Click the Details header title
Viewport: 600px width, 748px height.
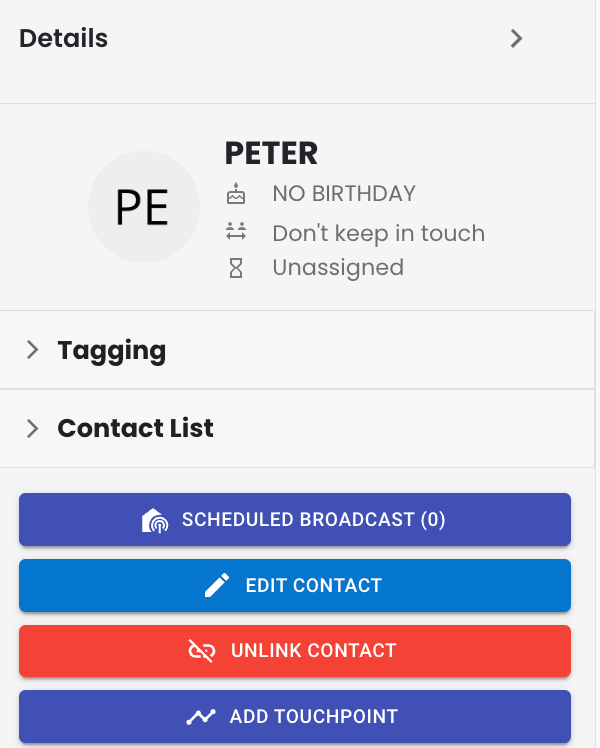coord(63,38)
